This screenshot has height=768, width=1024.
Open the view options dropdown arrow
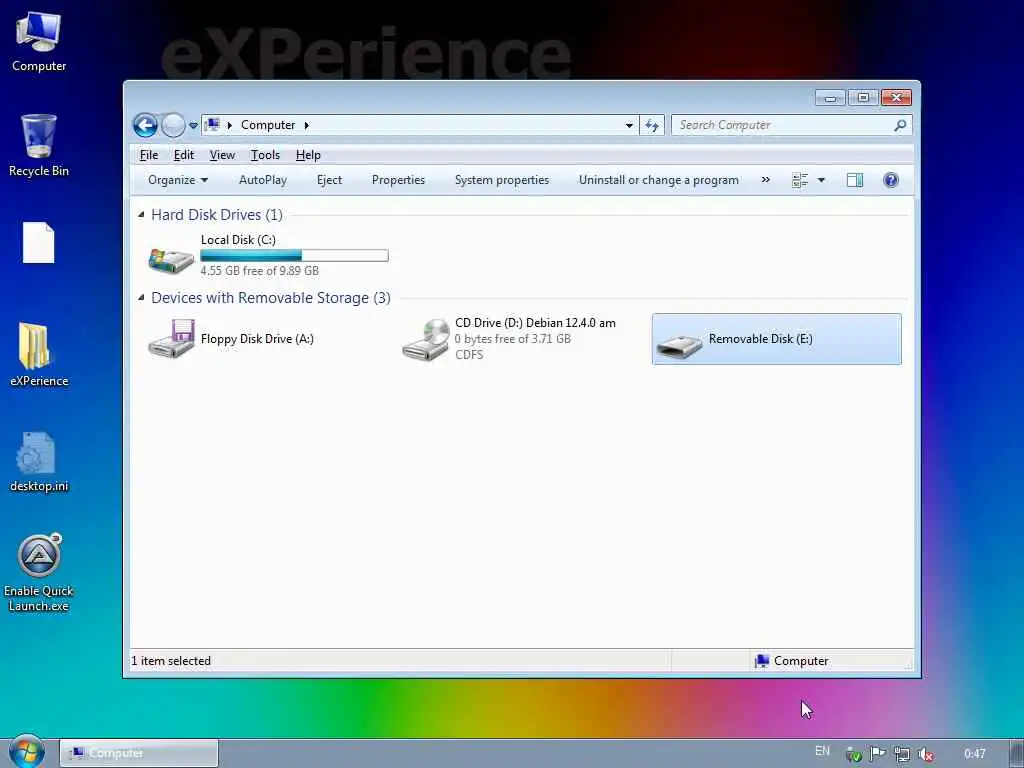pyautogui.click(x=821, y=180)
